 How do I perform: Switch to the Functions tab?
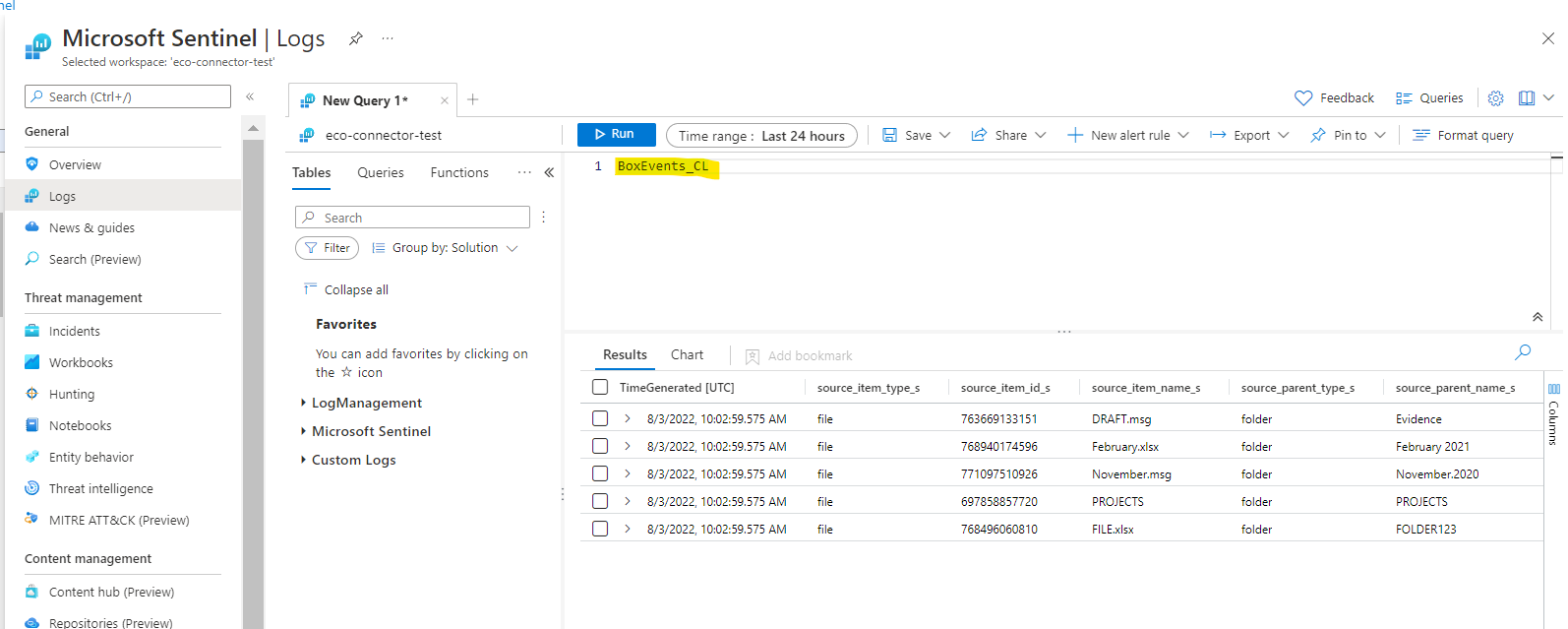click(459, 173)
